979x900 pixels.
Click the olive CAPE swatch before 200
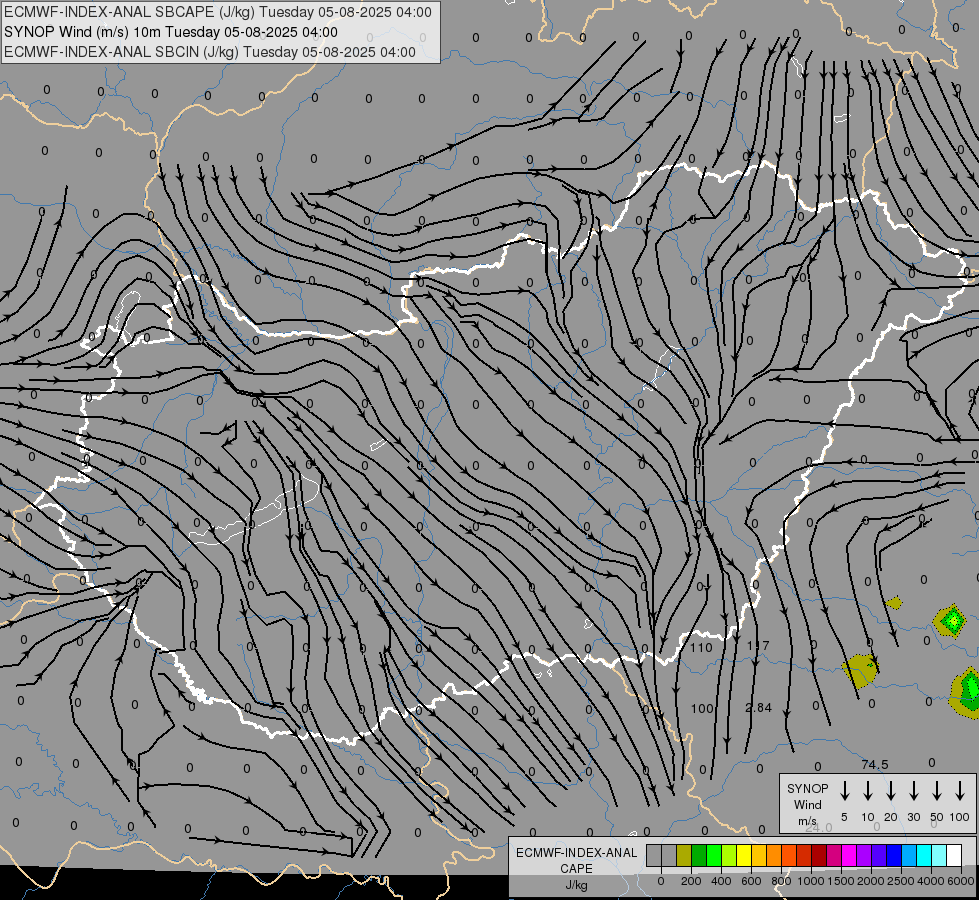point(684,855)
